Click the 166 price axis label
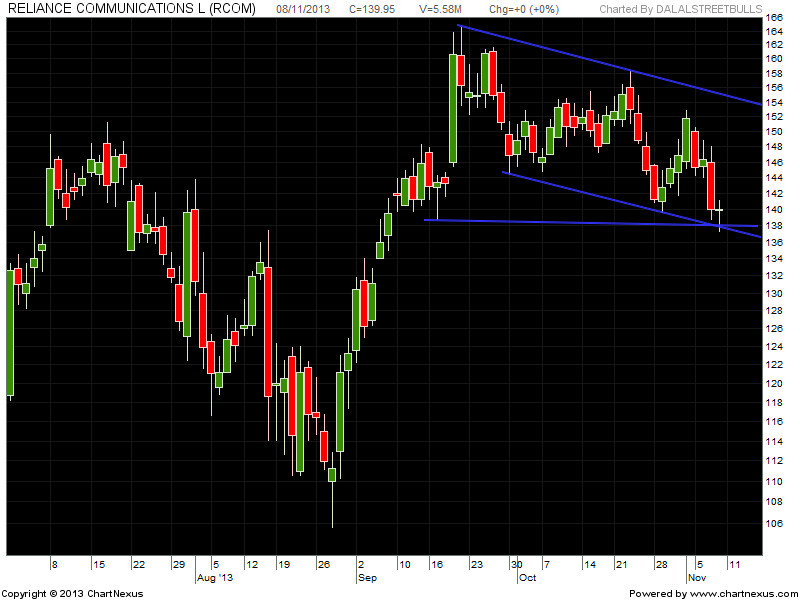This screenshot has height=600, width=800. click(774, 18)
